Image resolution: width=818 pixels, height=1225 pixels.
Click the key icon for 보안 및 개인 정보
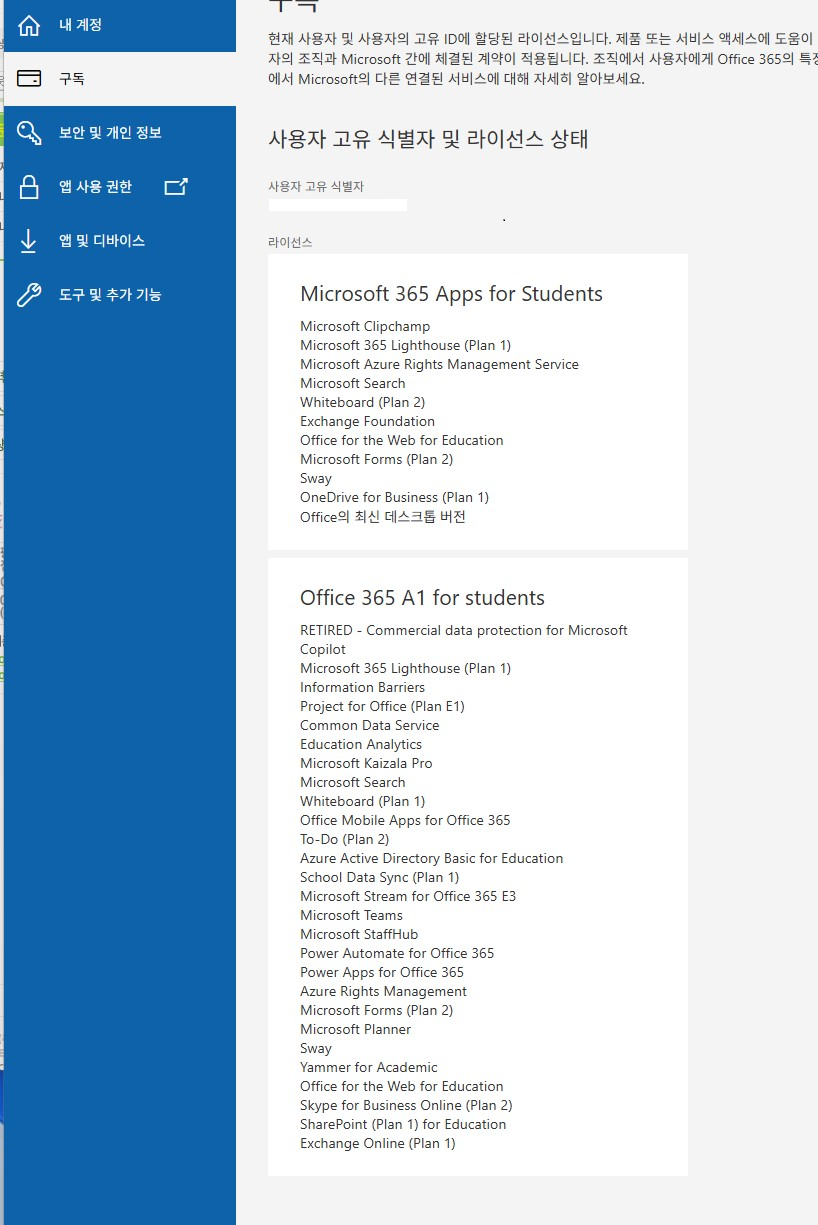pos(30,133)
